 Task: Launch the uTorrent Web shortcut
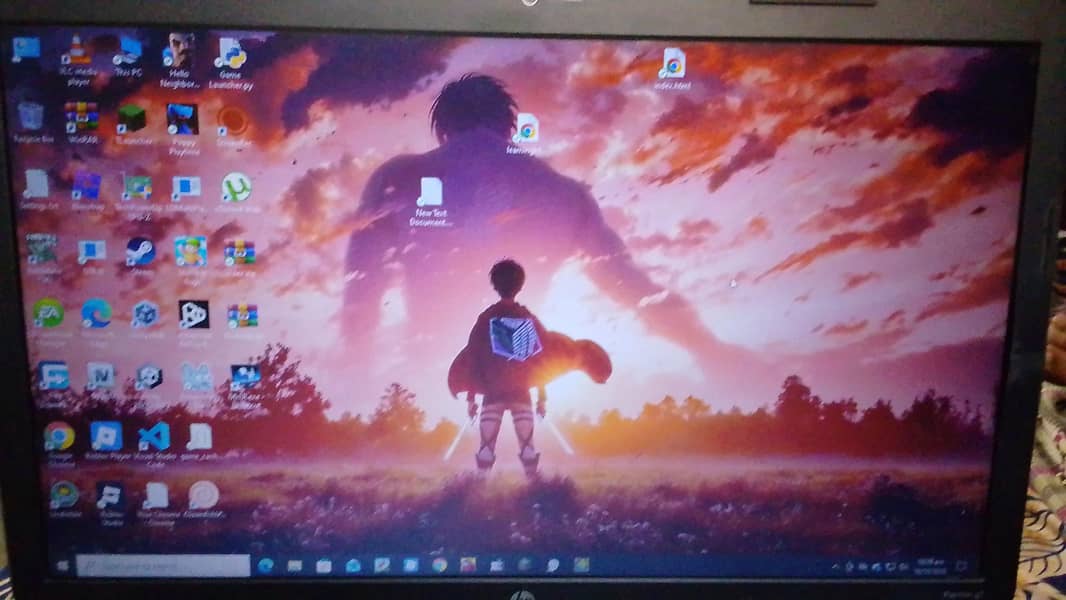click(236, 192)
